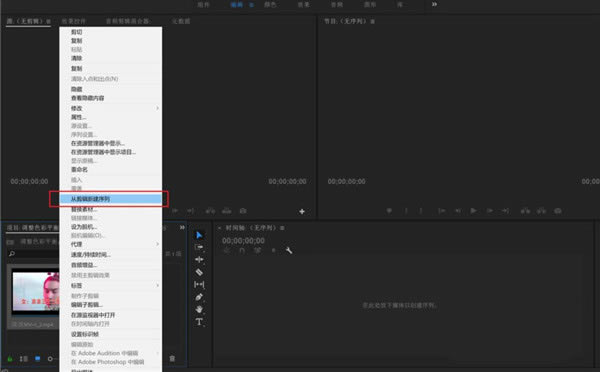The width and height of the screenshot is (600, 372).
Task: Select the Ripple Edit tool
Action: tap(199, 259)
